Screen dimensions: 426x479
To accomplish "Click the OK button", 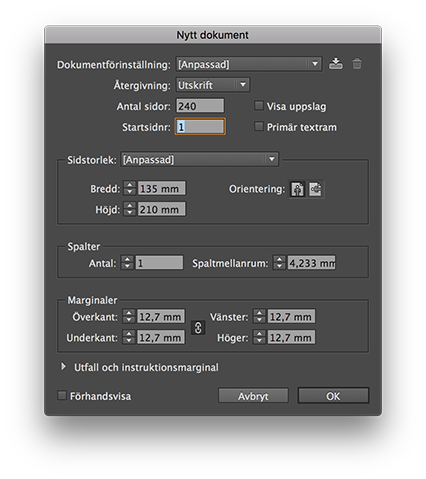I will pos(333,396).
